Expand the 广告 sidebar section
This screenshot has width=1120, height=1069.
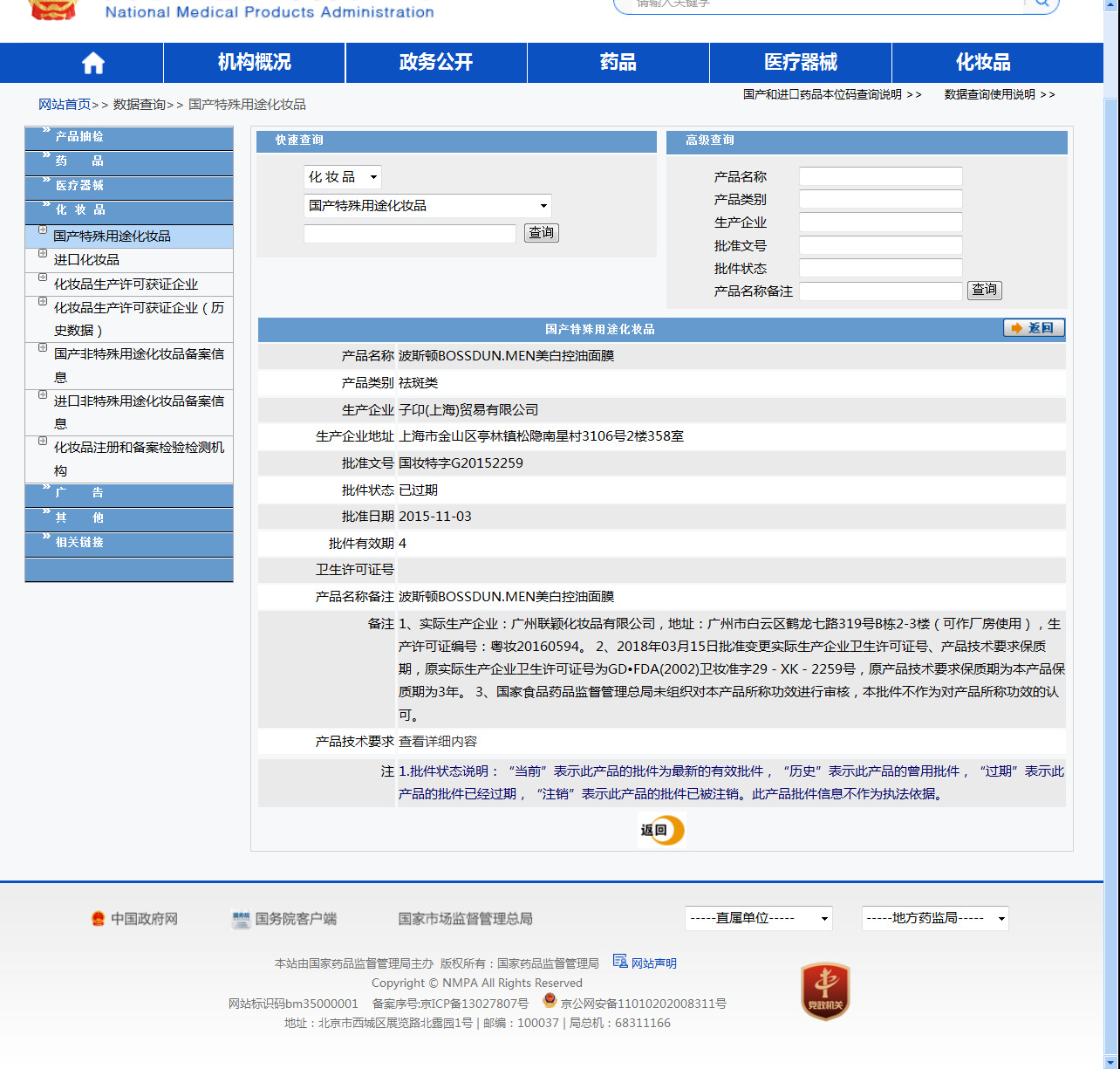coord(129,494)
